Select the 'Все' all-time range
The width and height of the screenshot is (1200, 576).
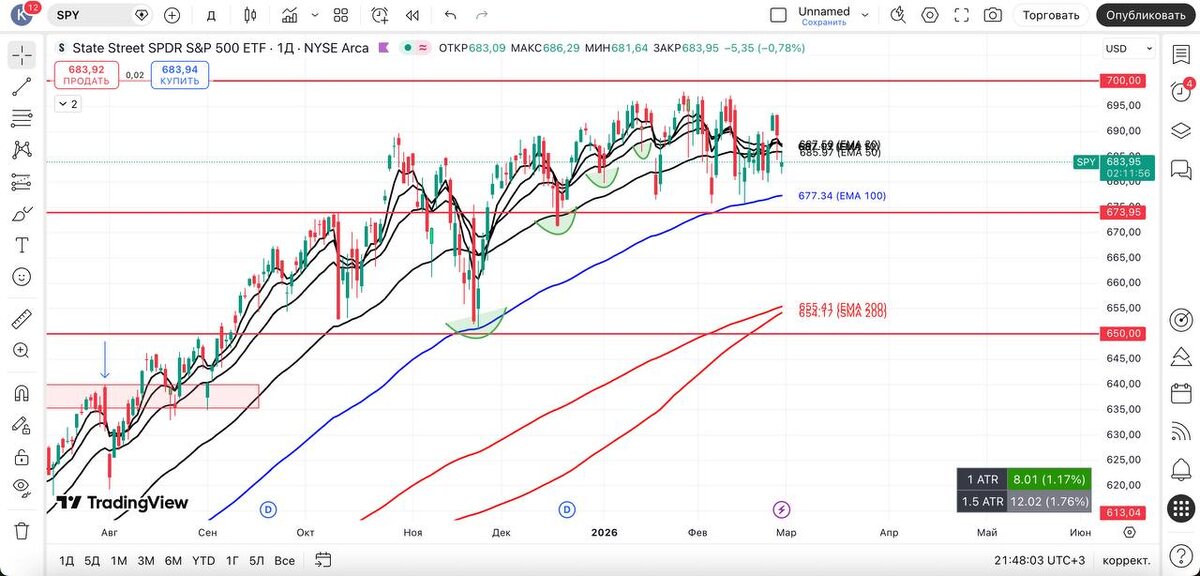285,560
